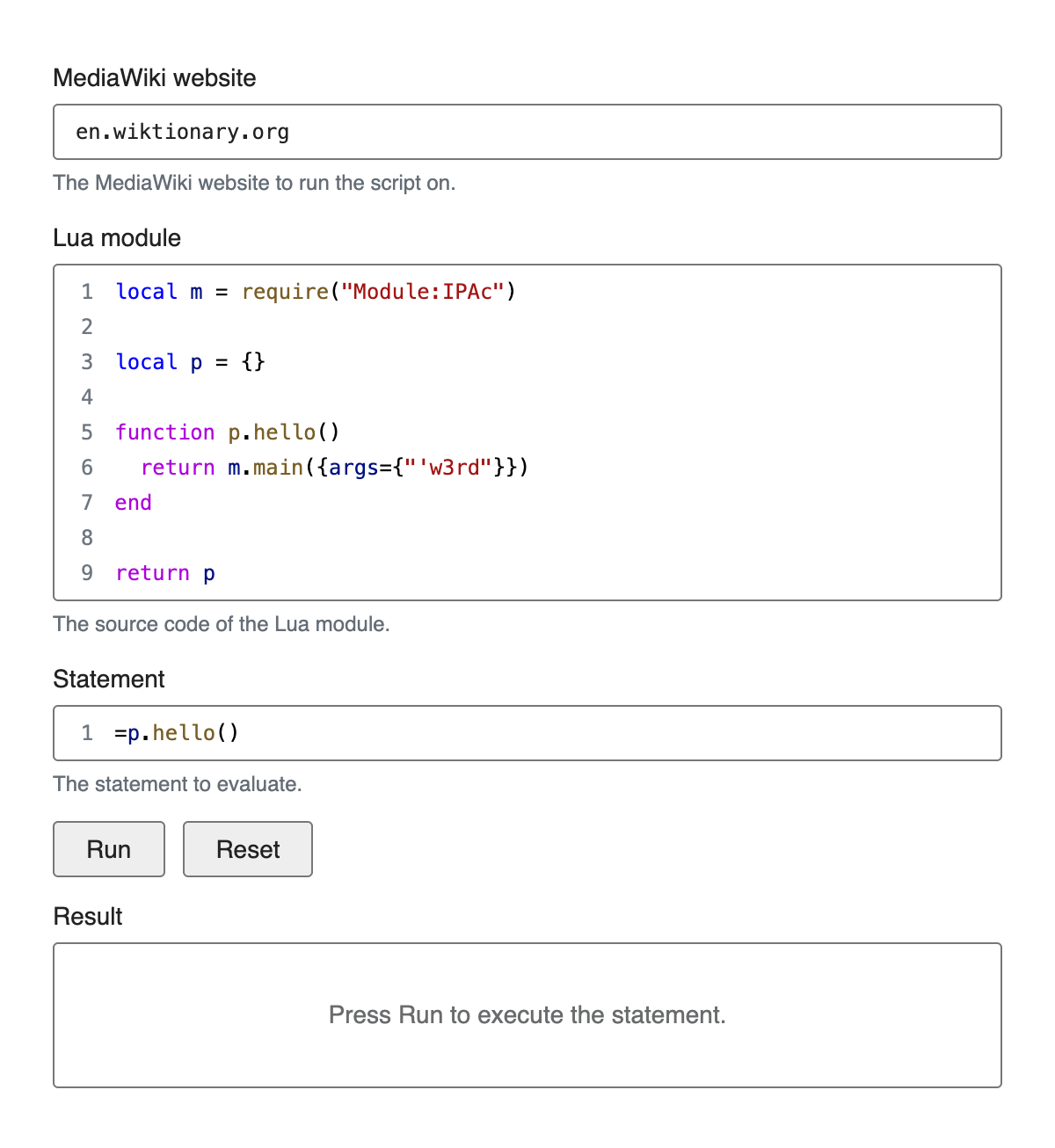Click the 'MediaWiki website' label

coord(155,78)
